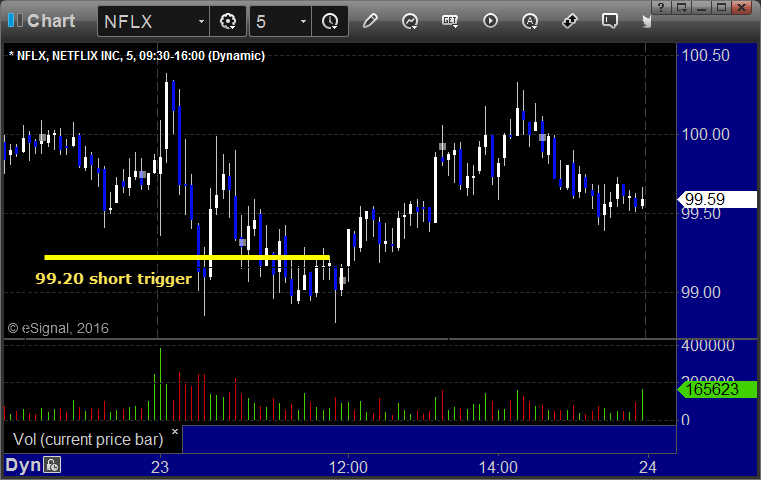Click the 23 date axis label
The height and width of the screenshot is (480, 761).
160,467
